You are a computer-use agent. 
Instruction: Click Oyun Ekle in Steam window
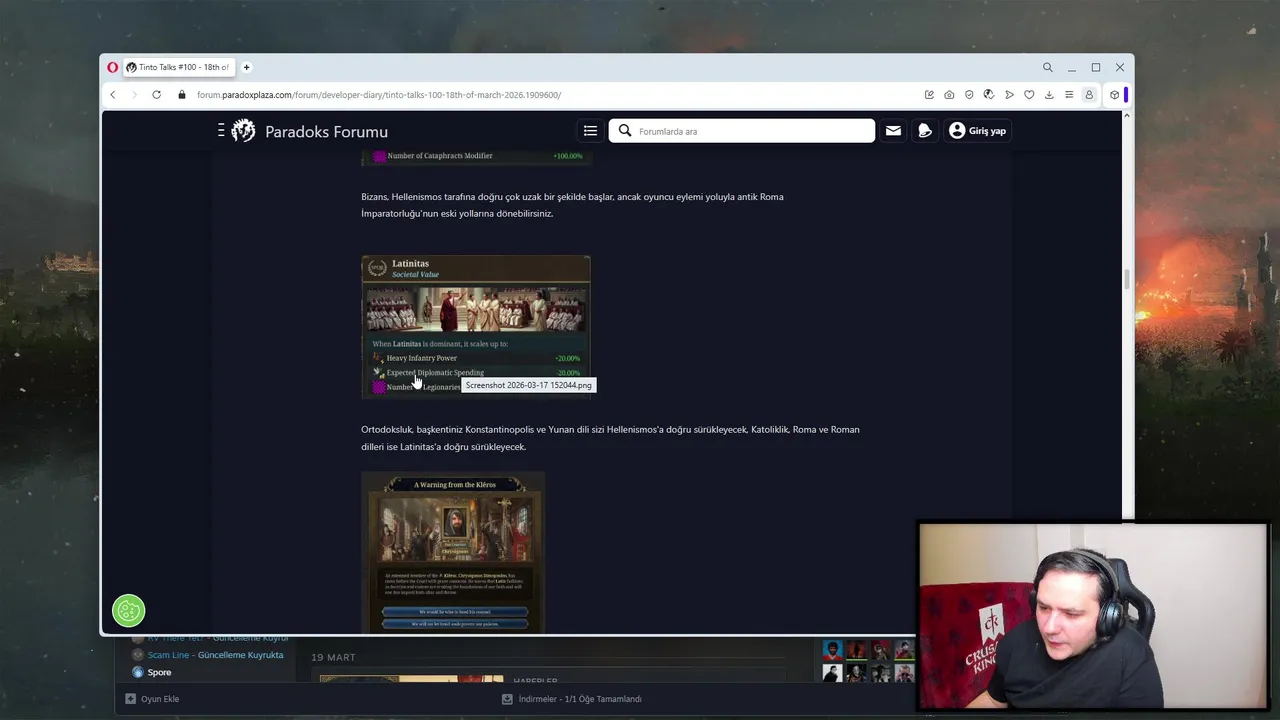(152, 699)
